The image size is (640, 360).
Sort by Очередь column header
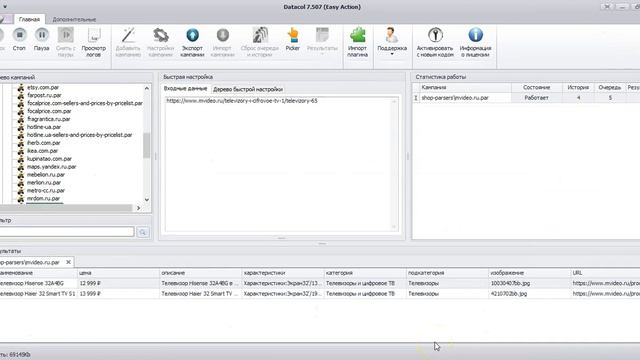(x=610, y=87)
